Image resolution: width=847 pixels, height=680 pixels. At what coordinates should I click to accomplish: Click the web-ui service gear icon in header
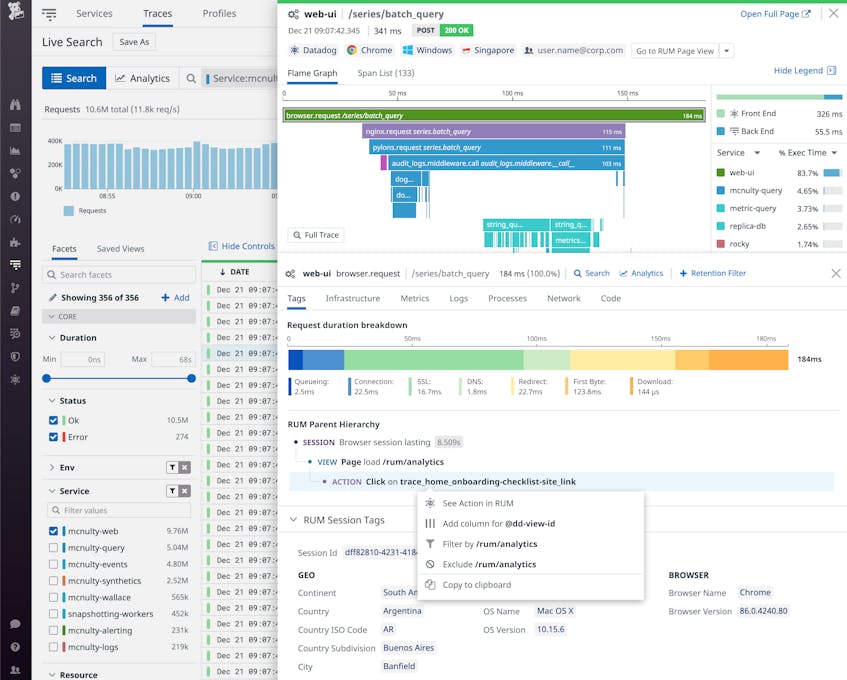(x=293, y=14)
